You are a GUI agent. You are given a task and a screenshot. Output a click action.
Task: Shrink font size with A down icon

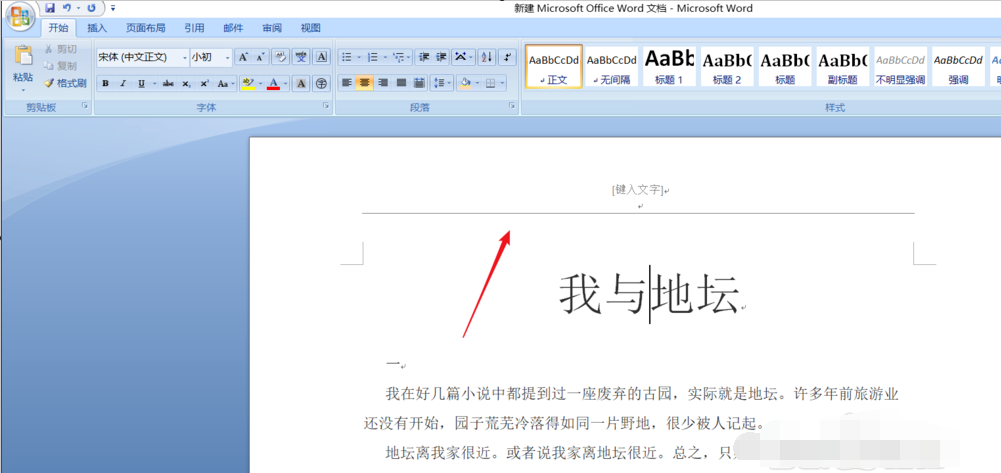260,57
